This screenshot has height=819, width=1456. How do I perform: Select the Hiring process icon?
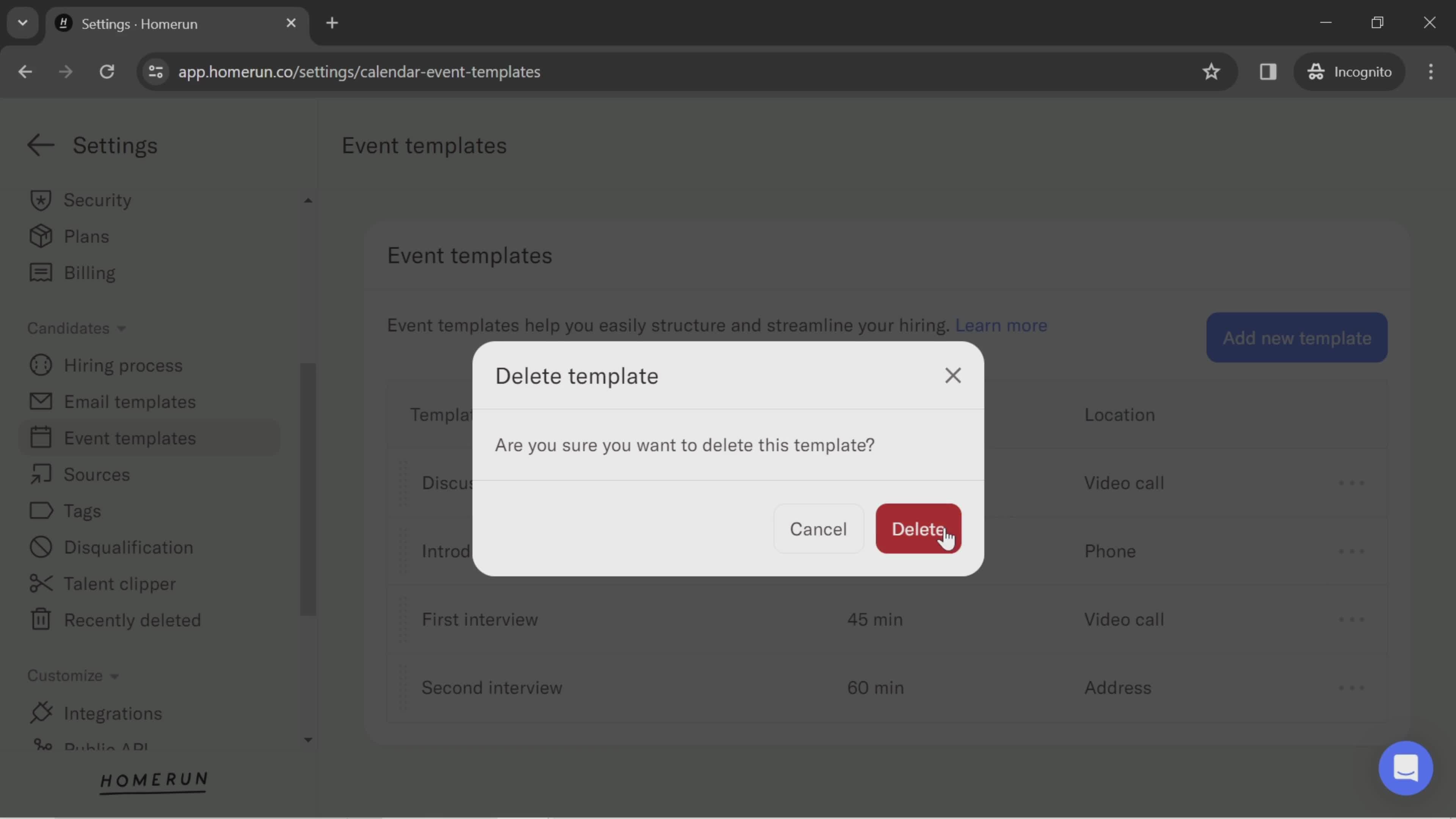(x=41, y=365)
